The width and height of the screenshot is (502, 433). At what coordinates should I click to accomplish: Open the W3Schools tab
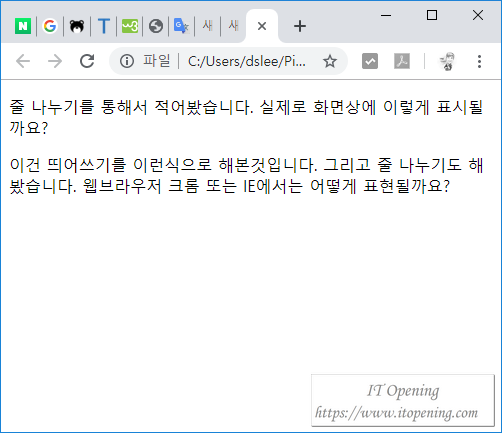pos(130,26)
